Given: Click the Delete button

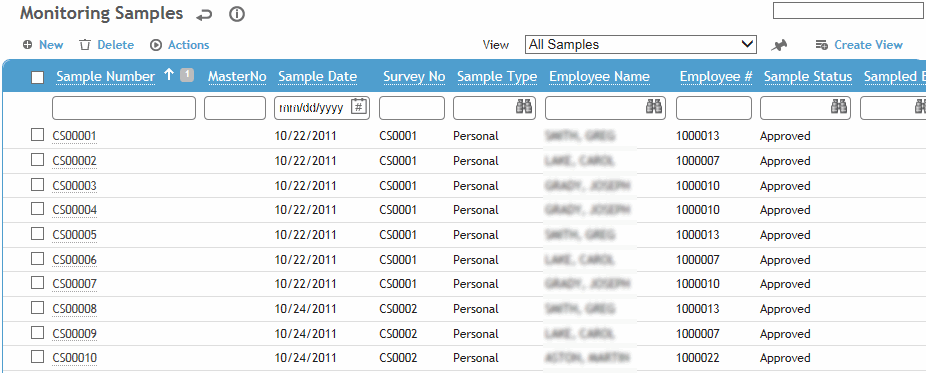Looking at the screenshot, I should pos(107,45).
